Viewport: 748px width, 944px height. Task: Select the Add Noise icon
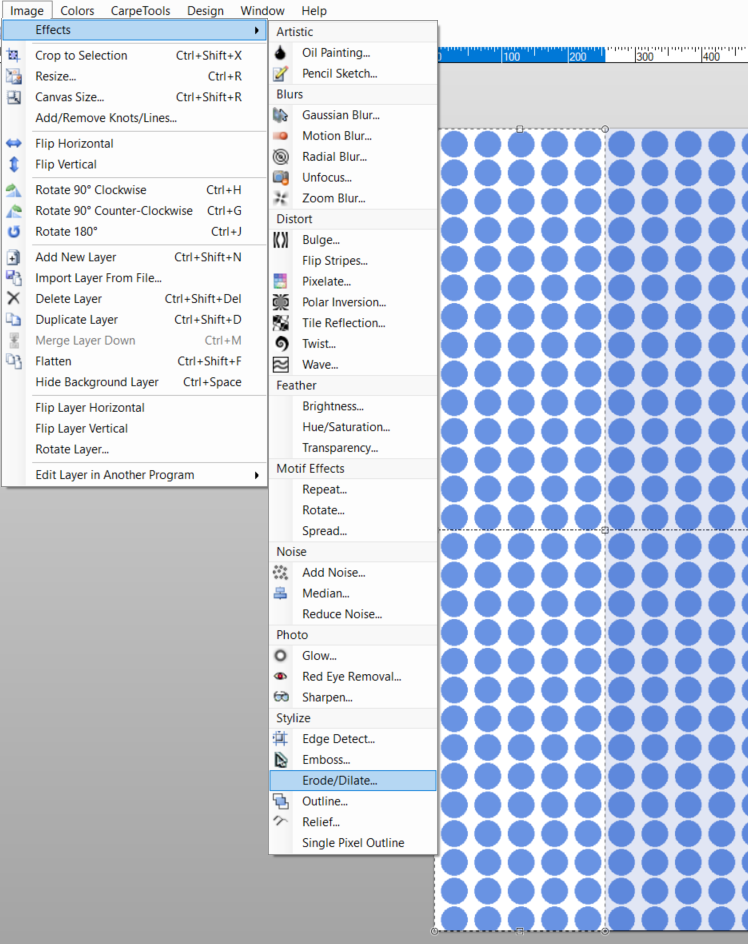point(281,573)
